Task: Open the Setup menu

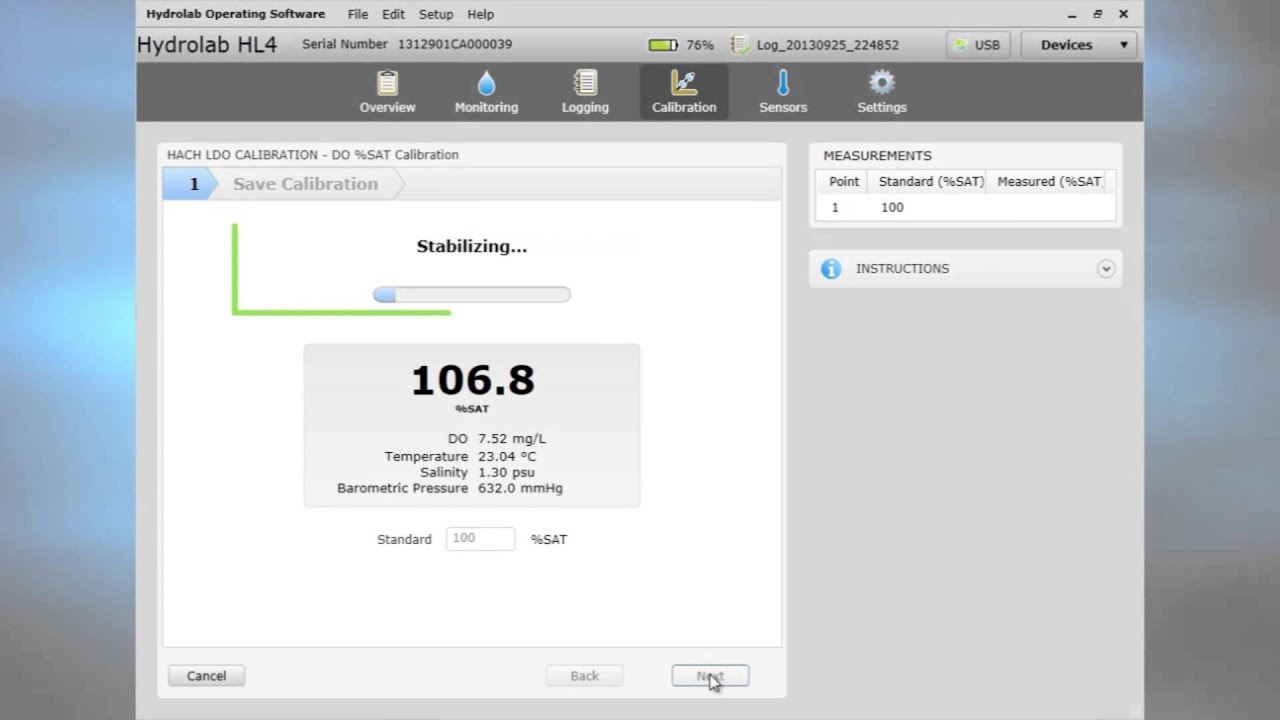Action: tap(436, 14)
